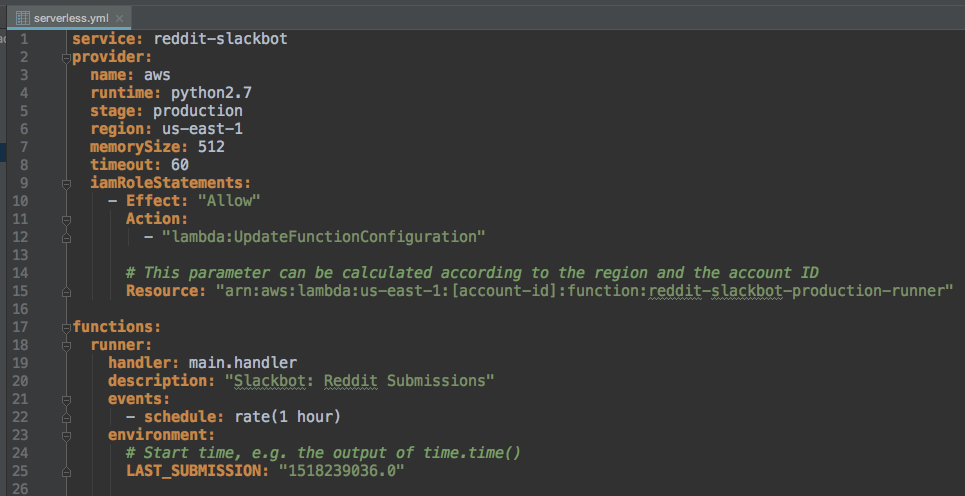Fold the functions section

pos(66,327)
